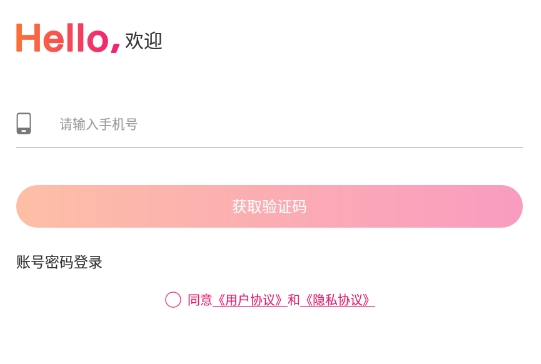Click the placeholder text 请输入手机号
541x364 pixels.
click(99, 124)
